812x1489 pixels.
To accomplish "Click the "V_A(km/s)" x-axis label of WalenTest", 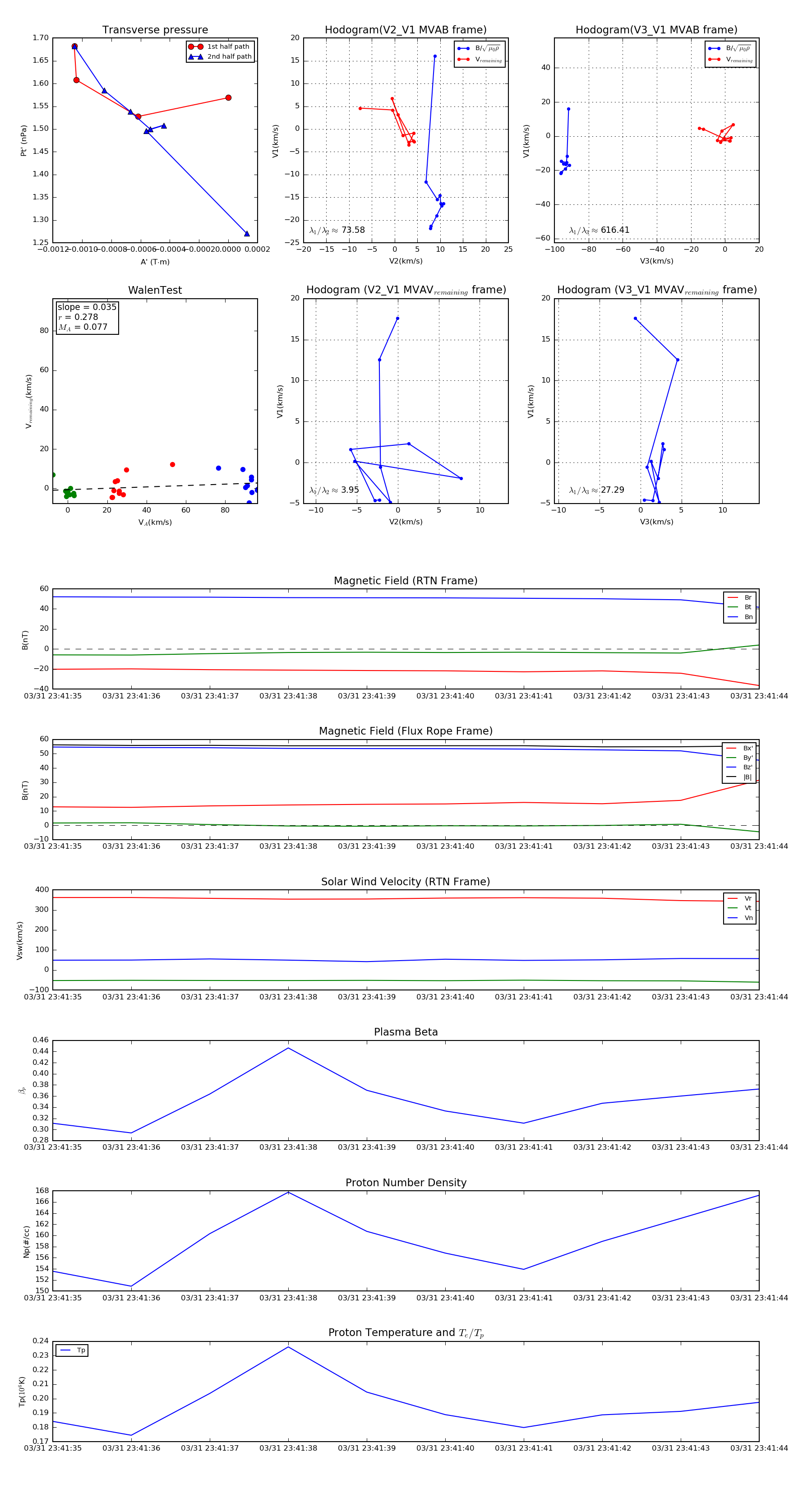I will [155, 523].
